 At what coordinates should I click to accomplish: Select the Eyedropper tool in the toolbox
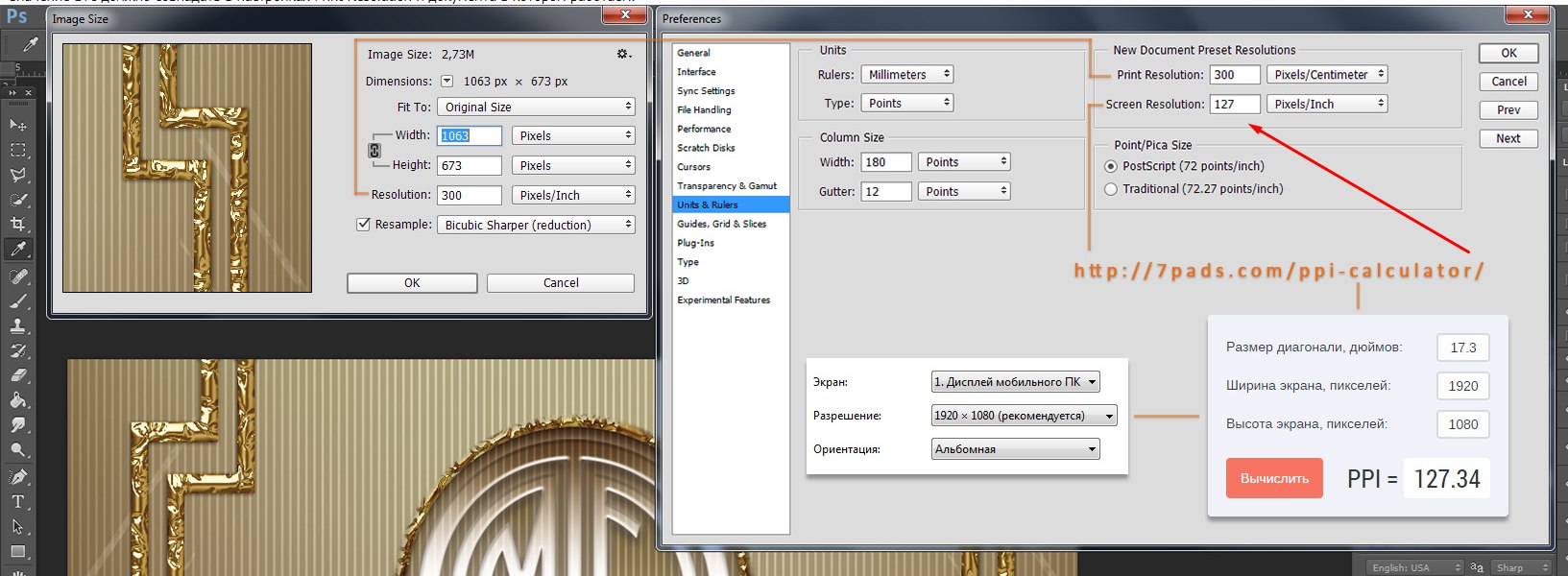[x=17, y=250]
